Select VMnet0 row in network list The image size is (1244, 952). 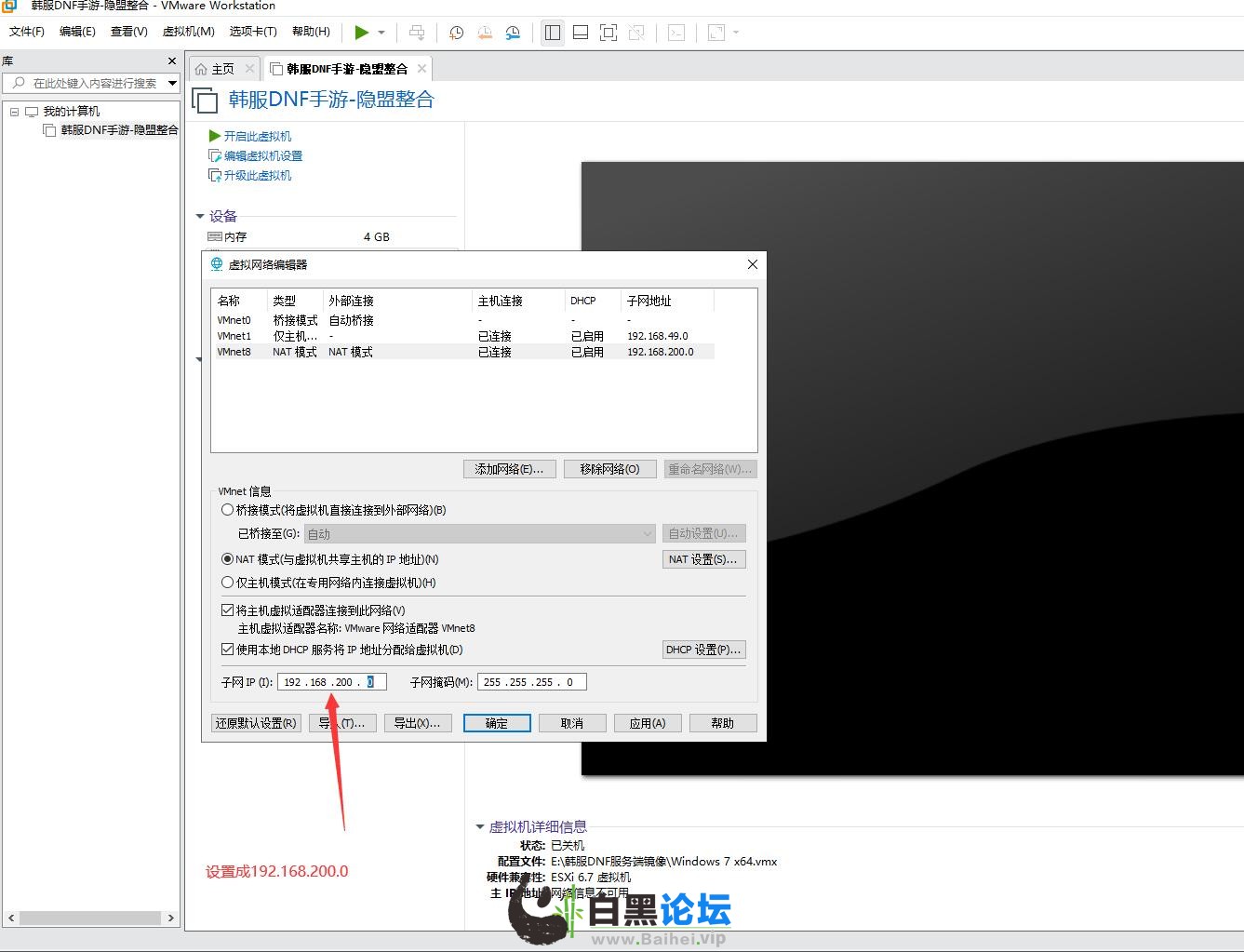point(462,320)
